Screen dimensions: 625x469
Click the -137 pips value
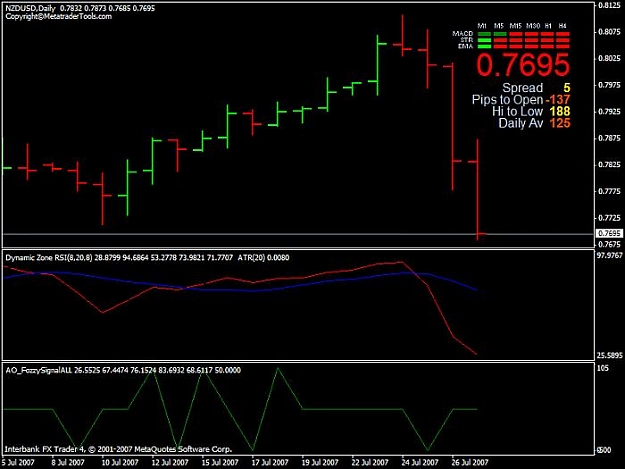558,100
